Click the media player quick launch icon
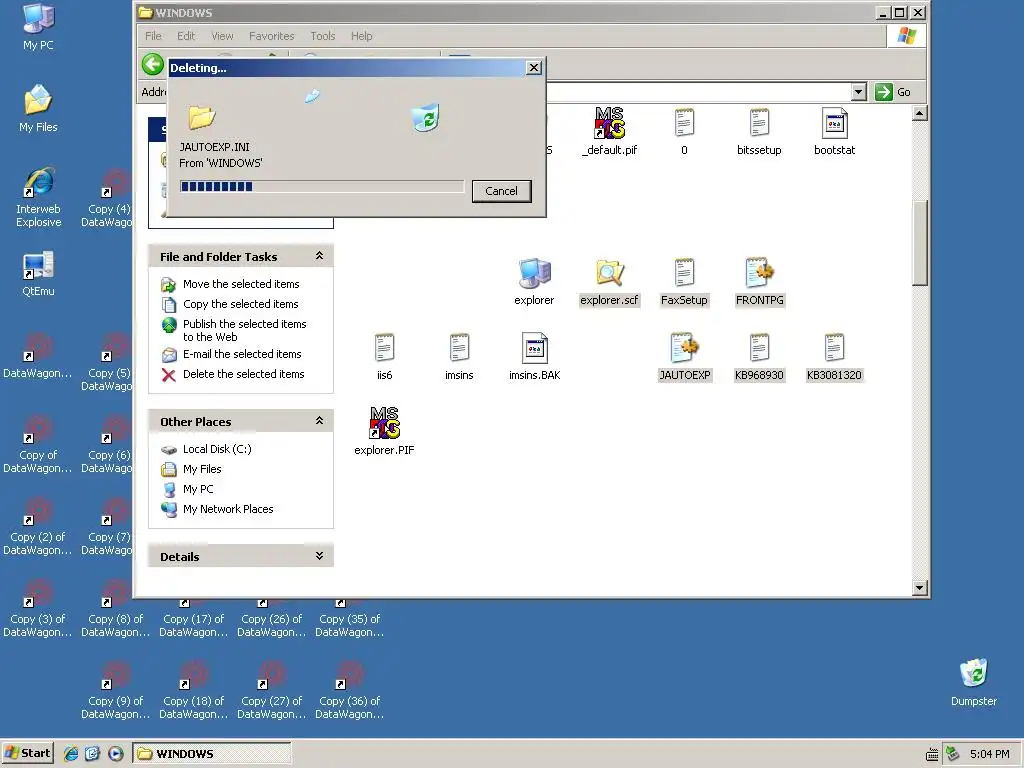The height and width of the screenshot is (768, 1024). [x=115, y=754]
